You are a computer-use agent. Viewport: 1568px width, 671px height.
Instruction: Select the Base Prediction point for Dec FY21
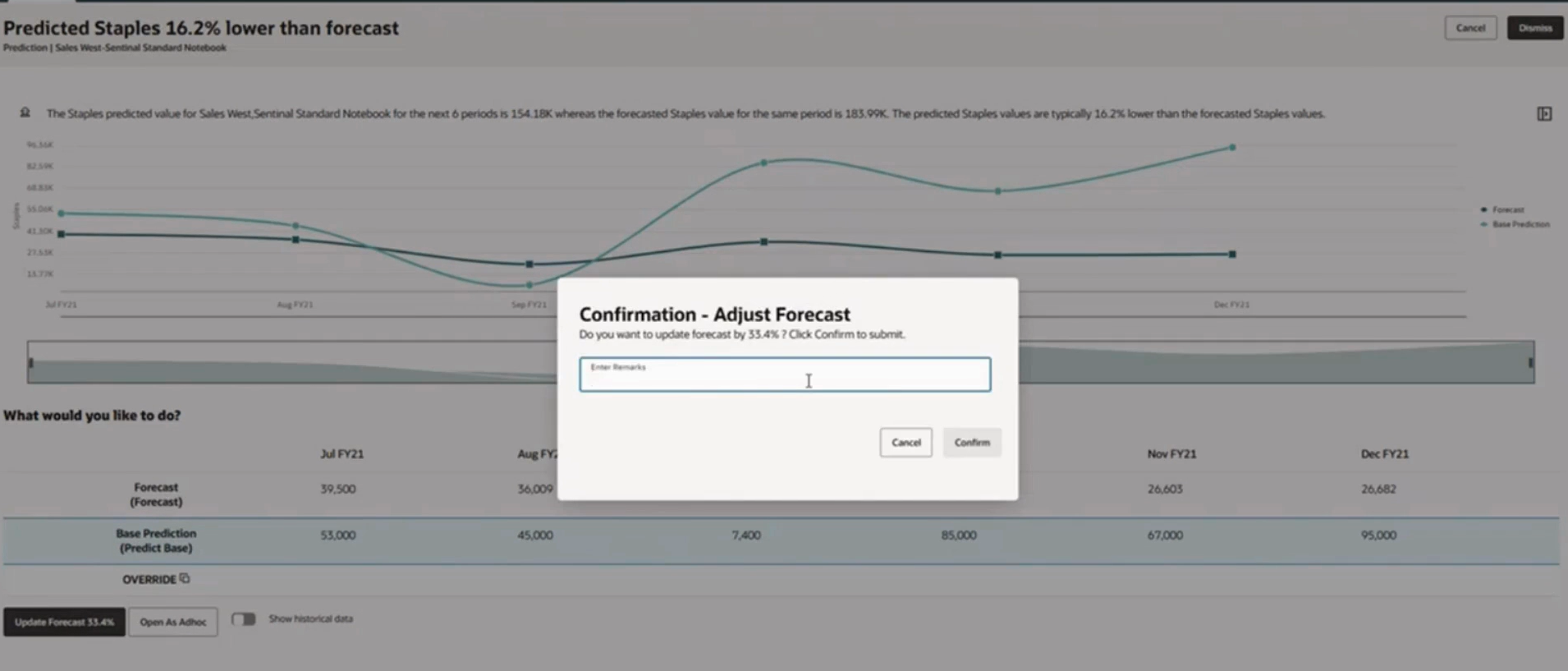[1232, 148]
